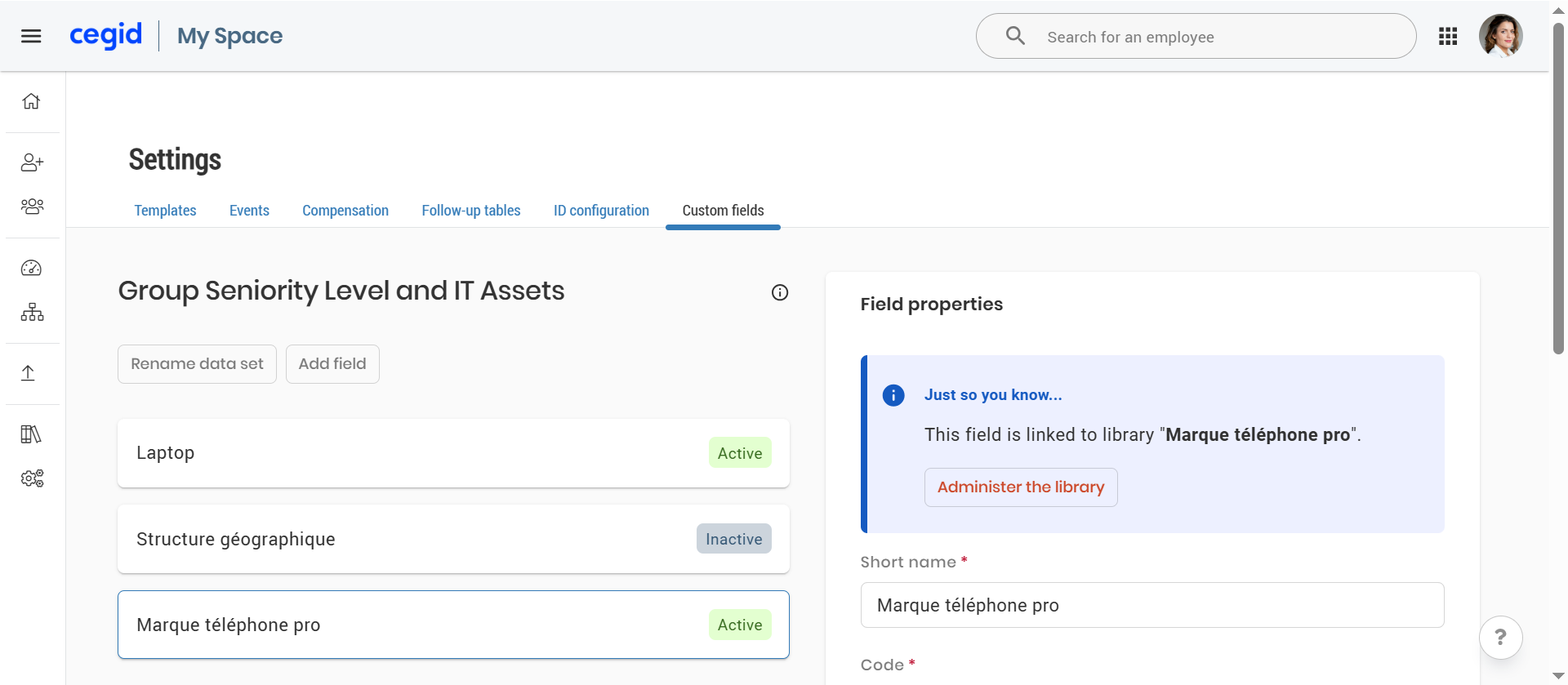Open the settings gears sidebar icon
The image size is (1568, 685).
[32, 478]
